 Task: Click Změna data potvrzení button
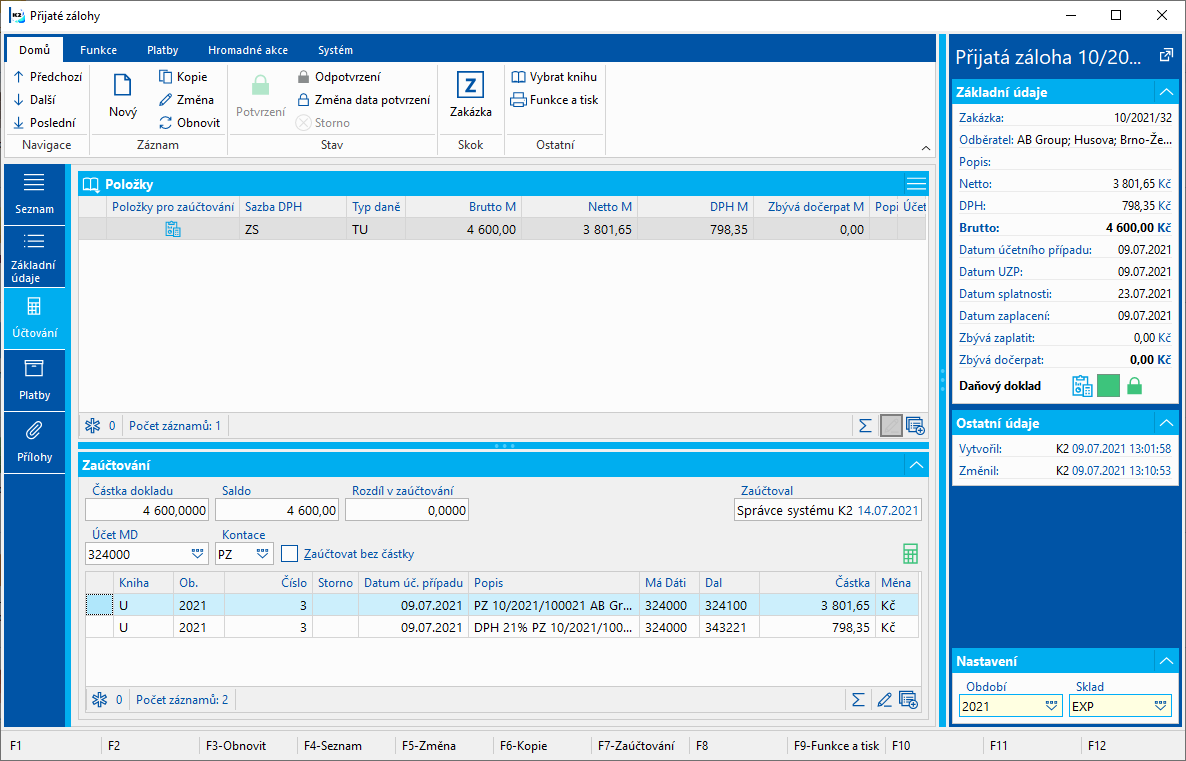363,100
